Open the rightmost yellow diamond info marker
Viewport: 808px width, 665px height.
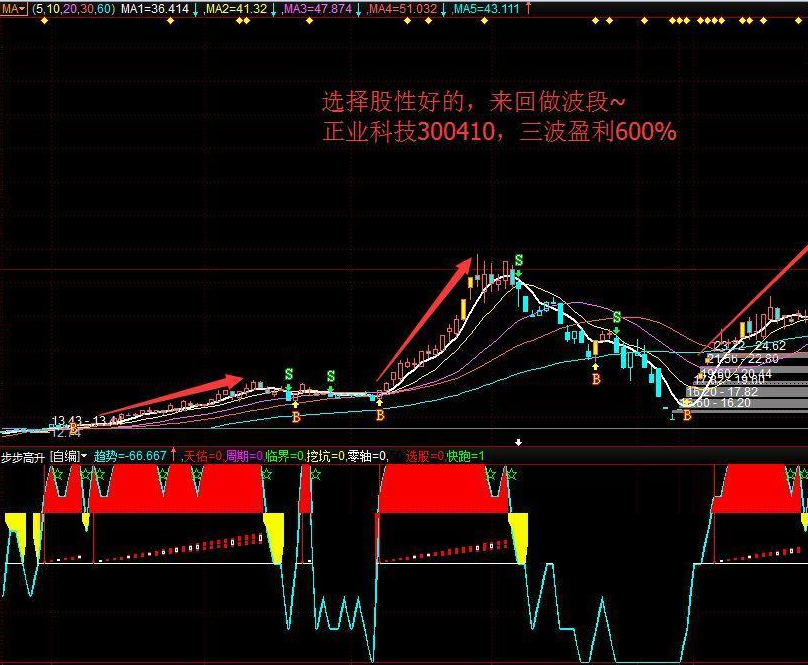(799, 21)
